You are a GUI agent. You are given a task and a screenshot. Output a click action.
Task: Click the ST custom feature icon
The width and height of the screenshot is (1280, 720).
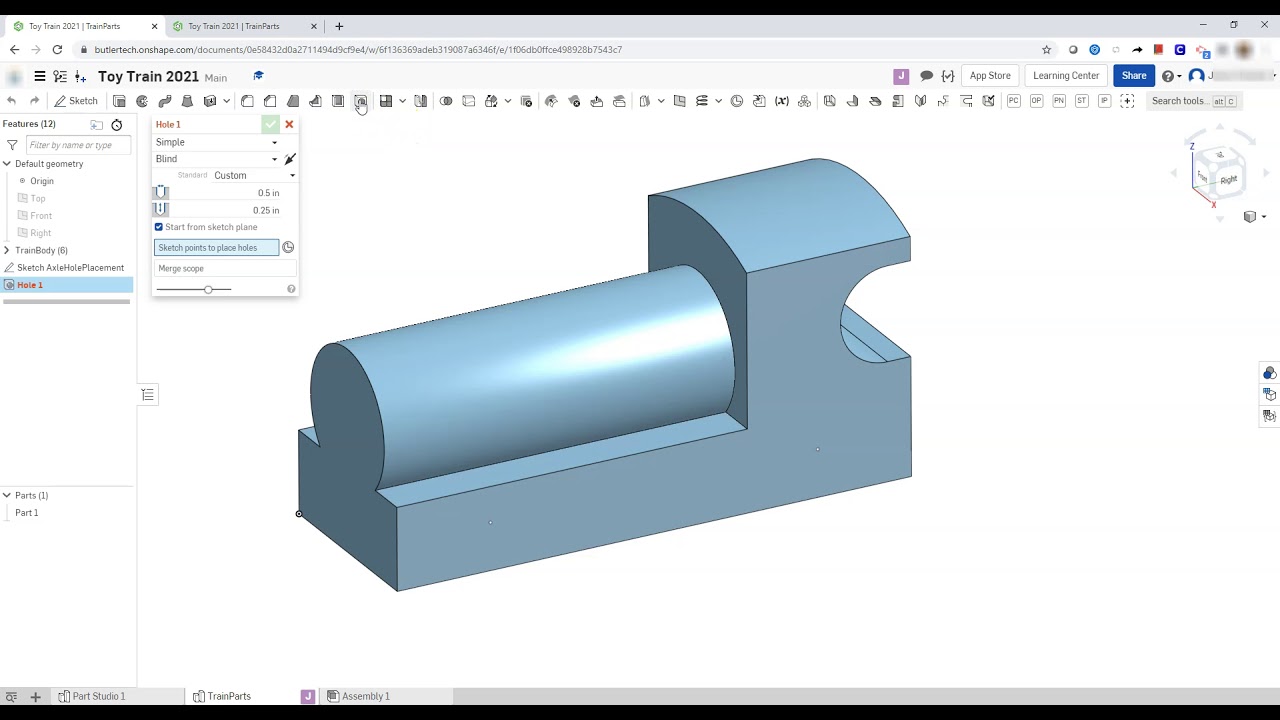pyautogui.click(x=1082, y=101)
